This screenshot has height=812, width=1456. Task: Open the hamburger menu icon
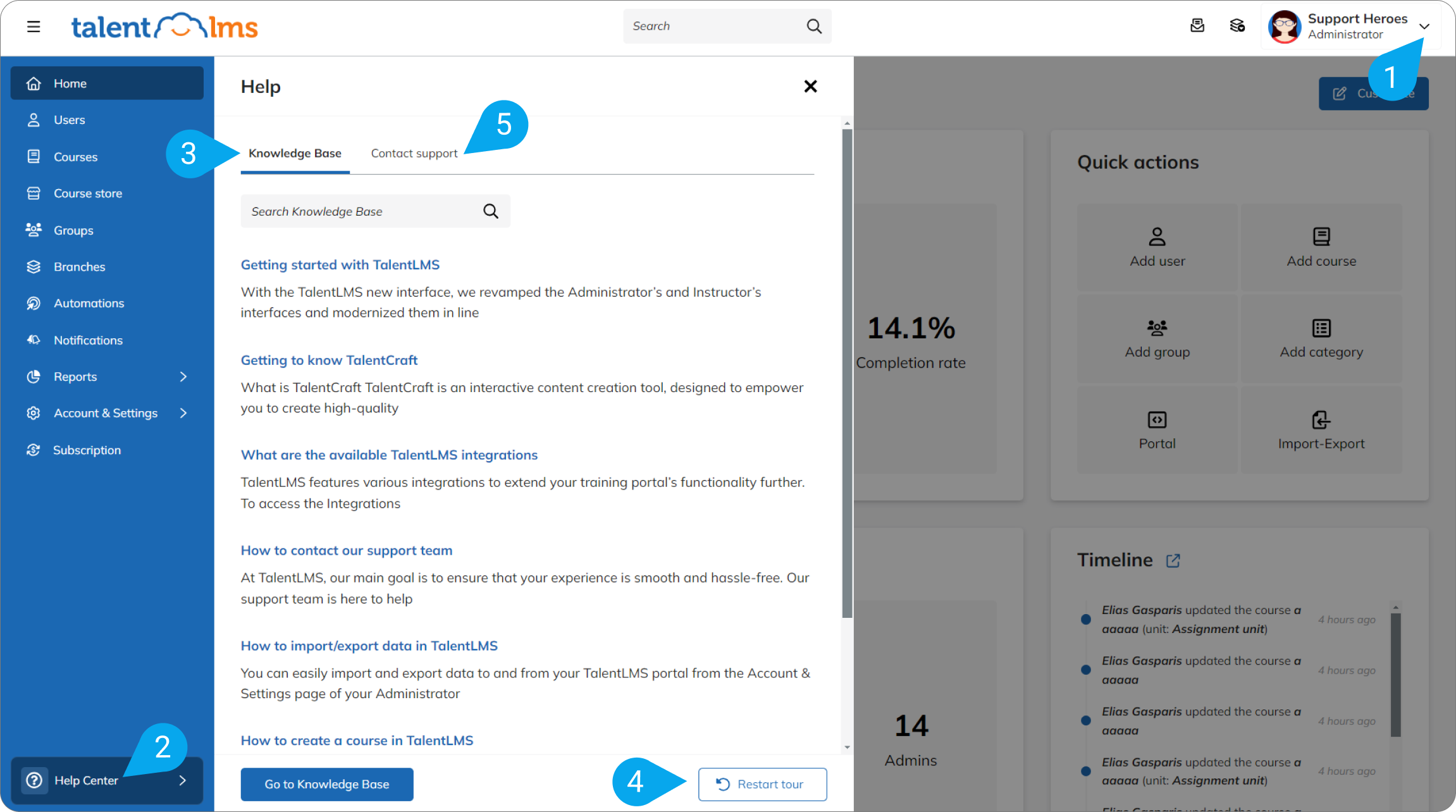[x=34, y=27]
